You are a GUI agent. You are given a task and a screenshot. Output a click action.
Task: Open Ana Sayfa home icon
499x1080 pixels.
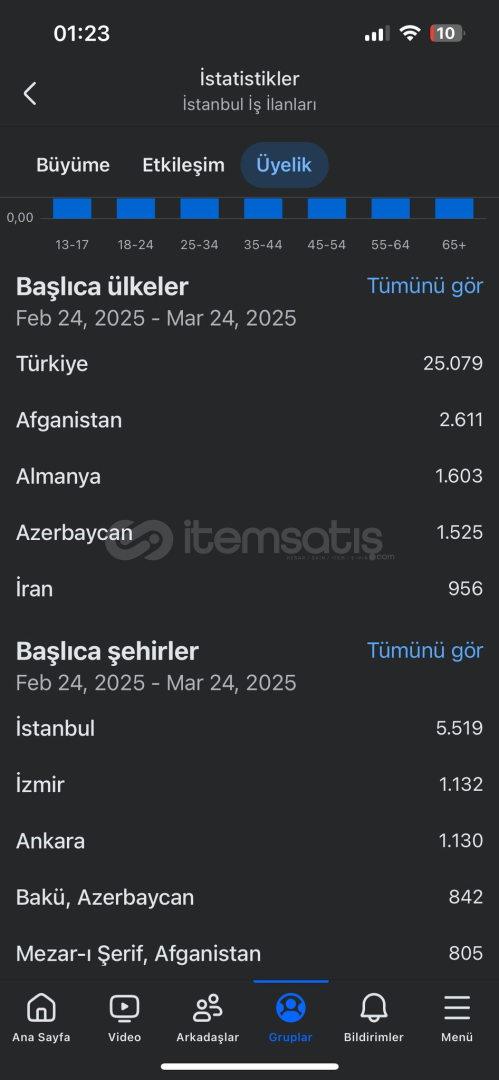coord(41,1008)
